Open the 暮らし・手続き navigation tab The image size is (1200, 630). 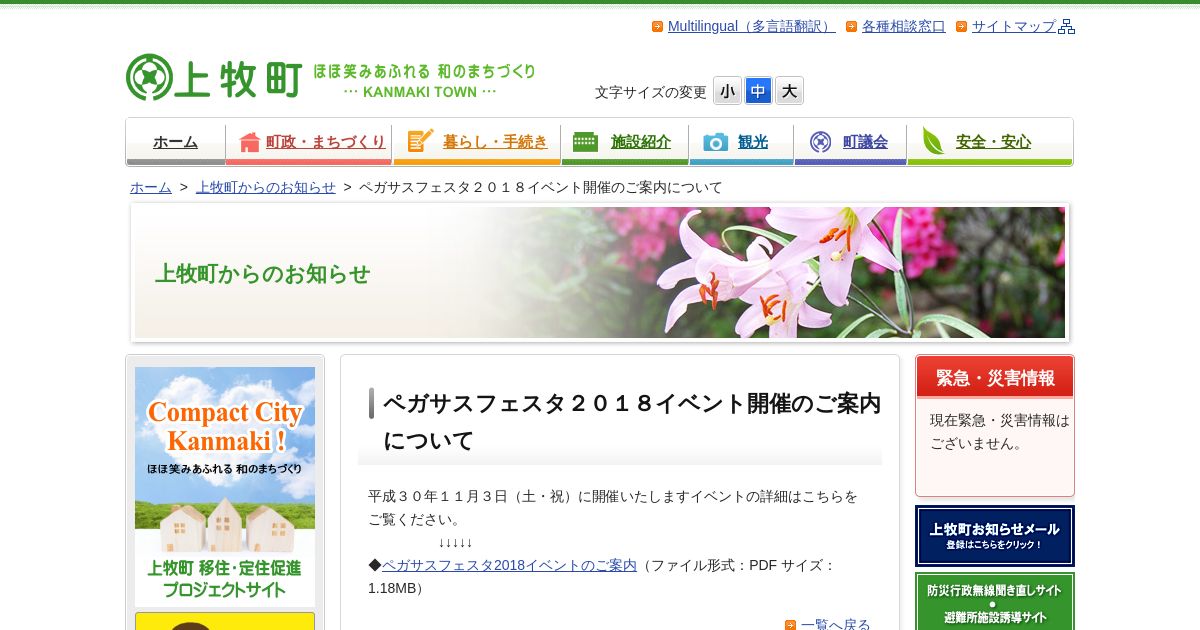click(x=477, y=142)
